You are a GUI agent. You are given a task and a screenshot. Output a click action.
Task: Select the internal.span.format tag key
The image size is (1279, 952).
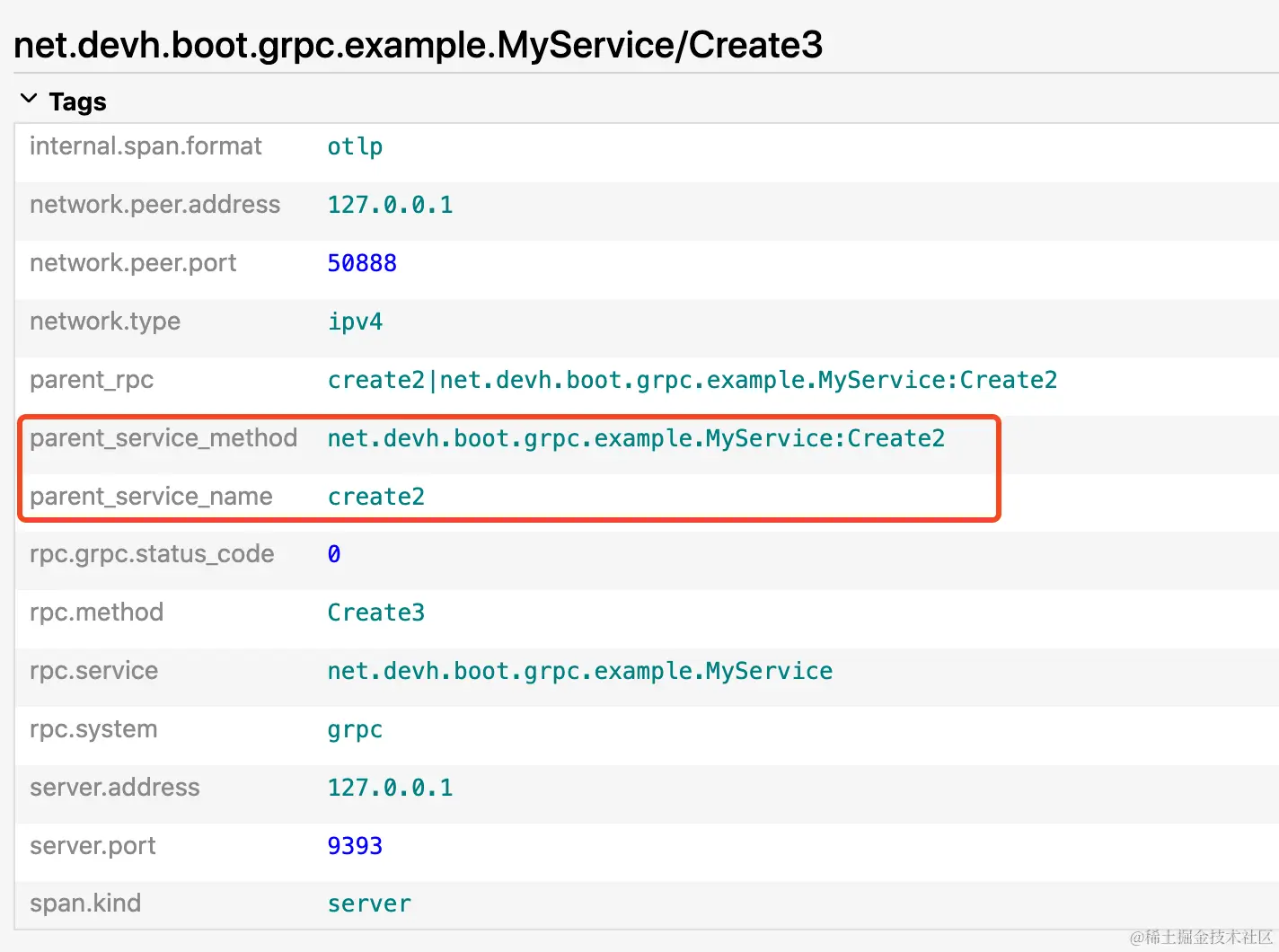point(146,146)
